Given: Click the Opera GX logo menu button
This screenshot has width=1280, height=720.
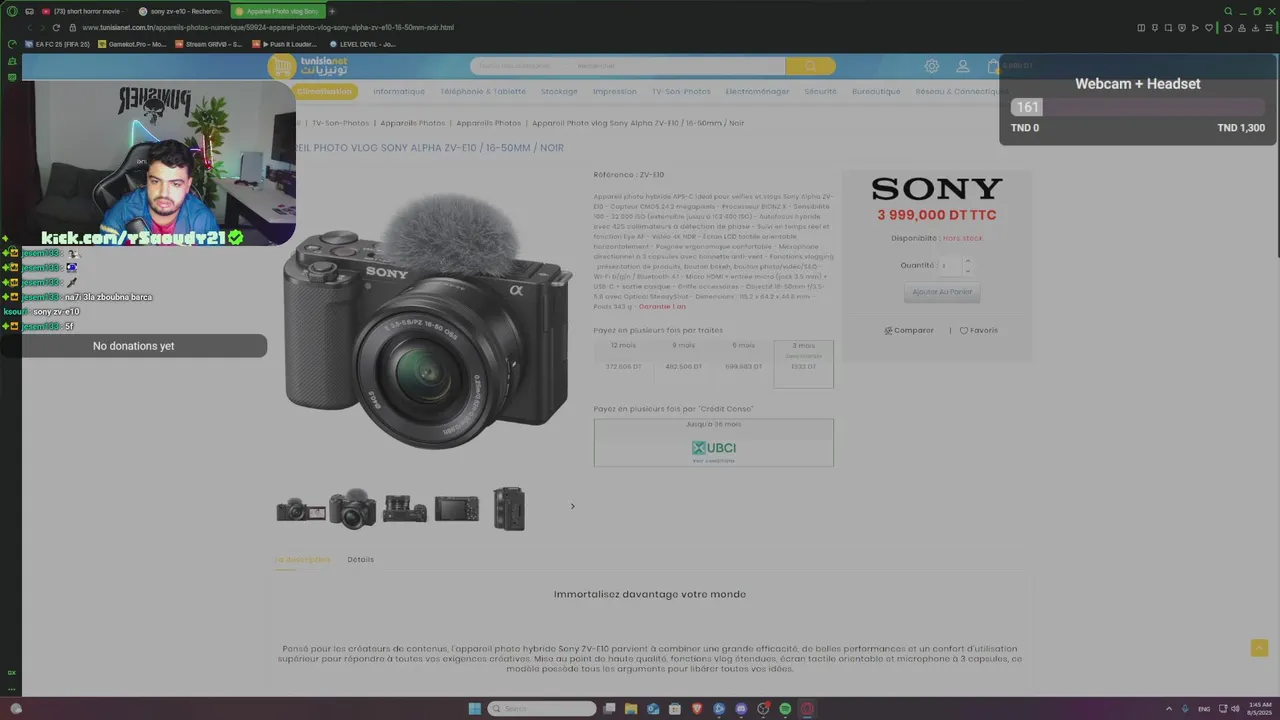Looking at the screenshot, I should (x=12, y=11).
